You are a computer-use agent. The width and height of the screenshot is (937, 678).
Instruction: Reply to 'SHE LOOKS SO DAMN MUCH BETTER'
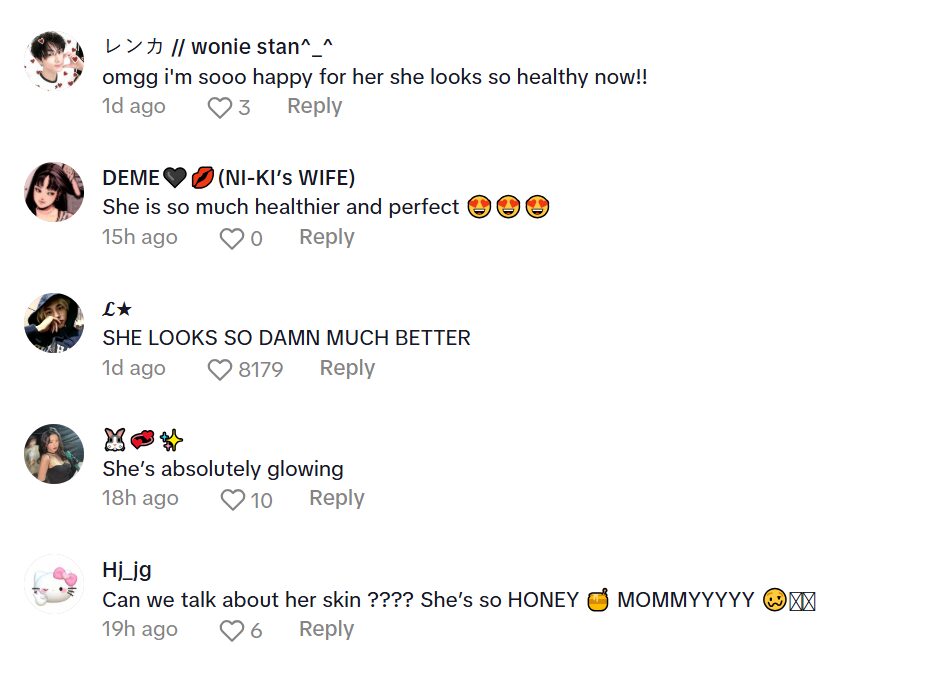347,369
